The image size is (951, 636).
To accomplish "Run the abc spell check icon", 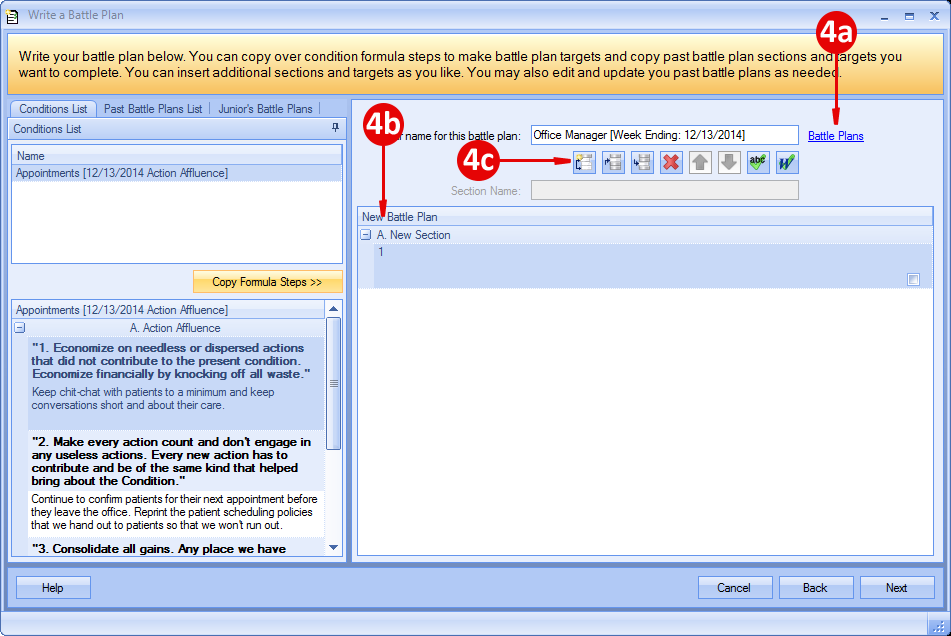I will pos(758,162).
